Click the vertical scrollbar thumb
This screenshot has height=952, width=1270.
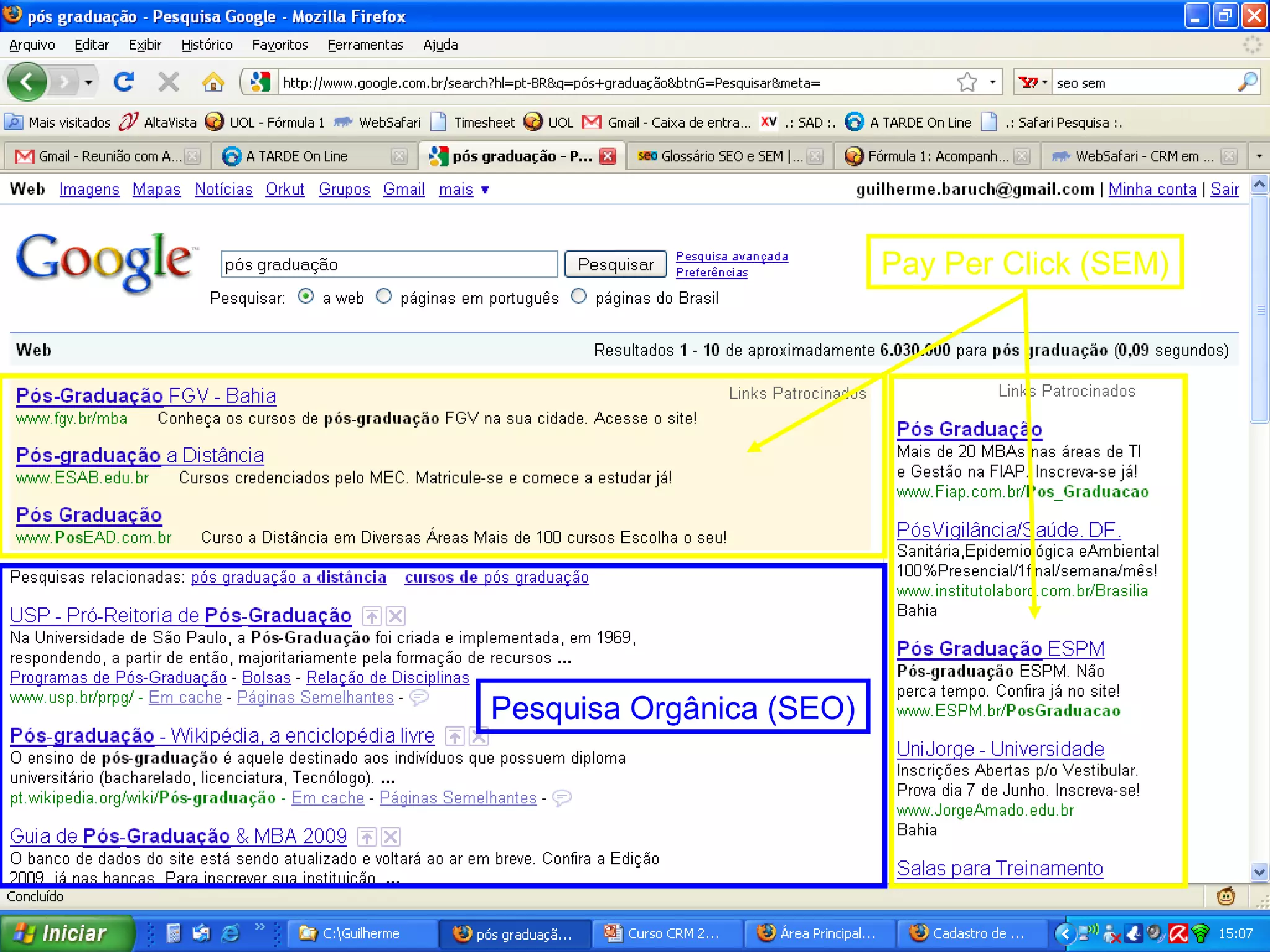coord(1259,309)
